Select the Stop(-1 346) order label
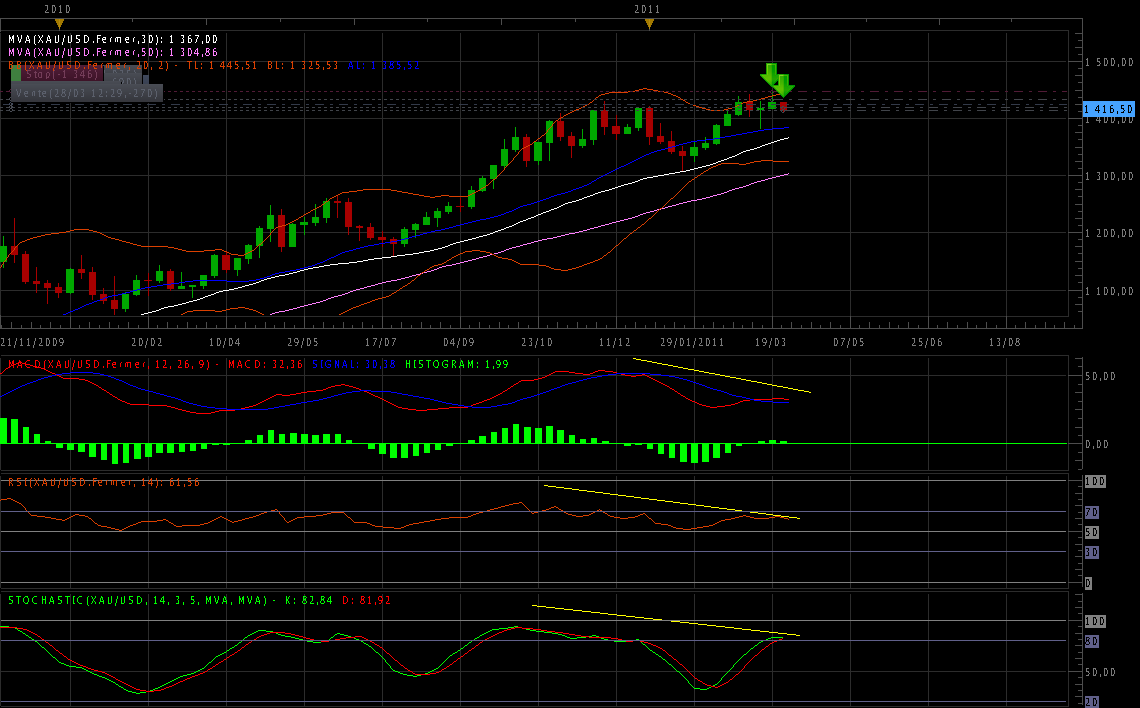The height and width of the screenshot is (708, 1140). pyautogui.click(x=61, y=74)
